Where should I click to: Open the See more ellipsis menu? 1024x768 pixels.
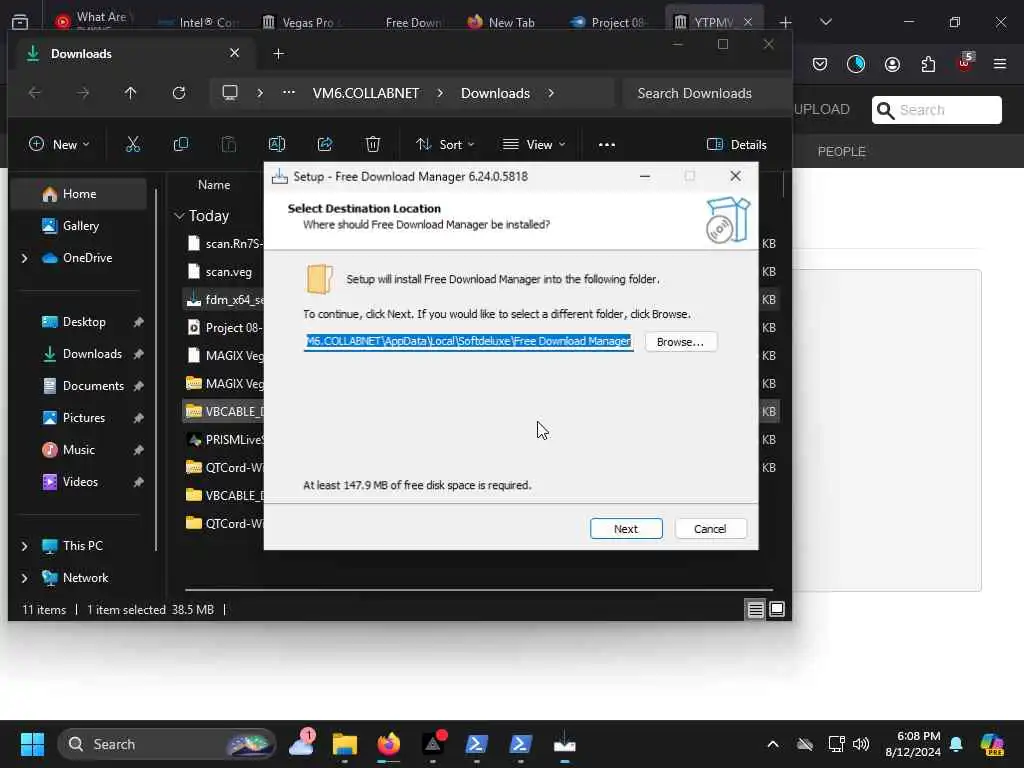607,144
